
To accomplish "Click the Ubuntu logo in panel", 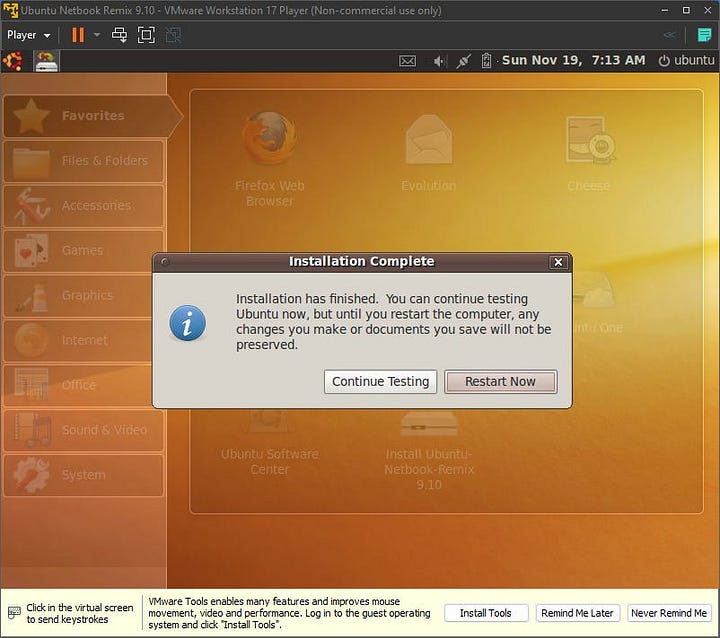I will (x=12, y=61).
